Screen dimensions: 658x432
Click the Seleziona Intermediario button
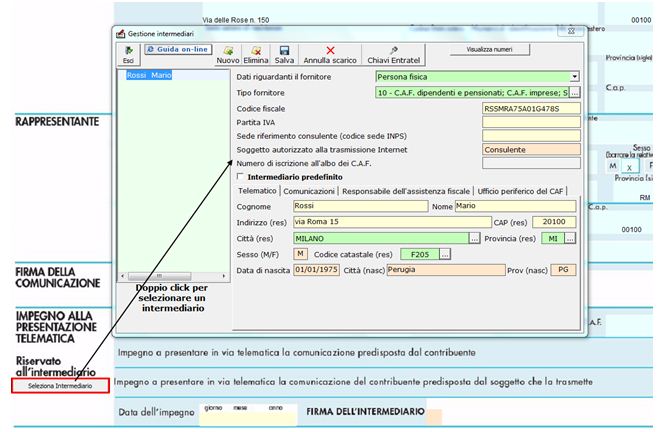[x=60, y=385]
